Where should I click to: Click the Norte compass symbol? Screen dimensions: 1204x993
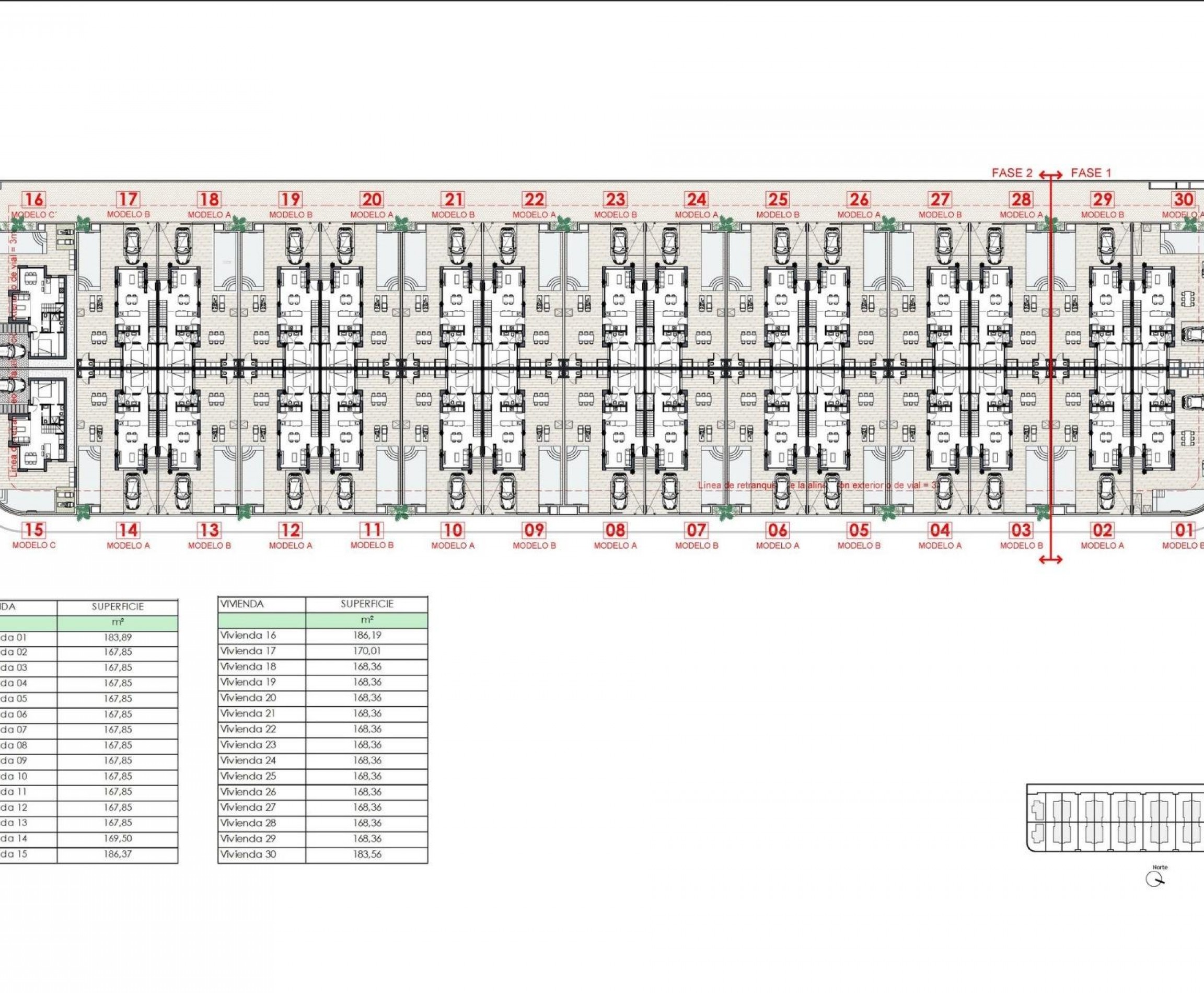1155,880
